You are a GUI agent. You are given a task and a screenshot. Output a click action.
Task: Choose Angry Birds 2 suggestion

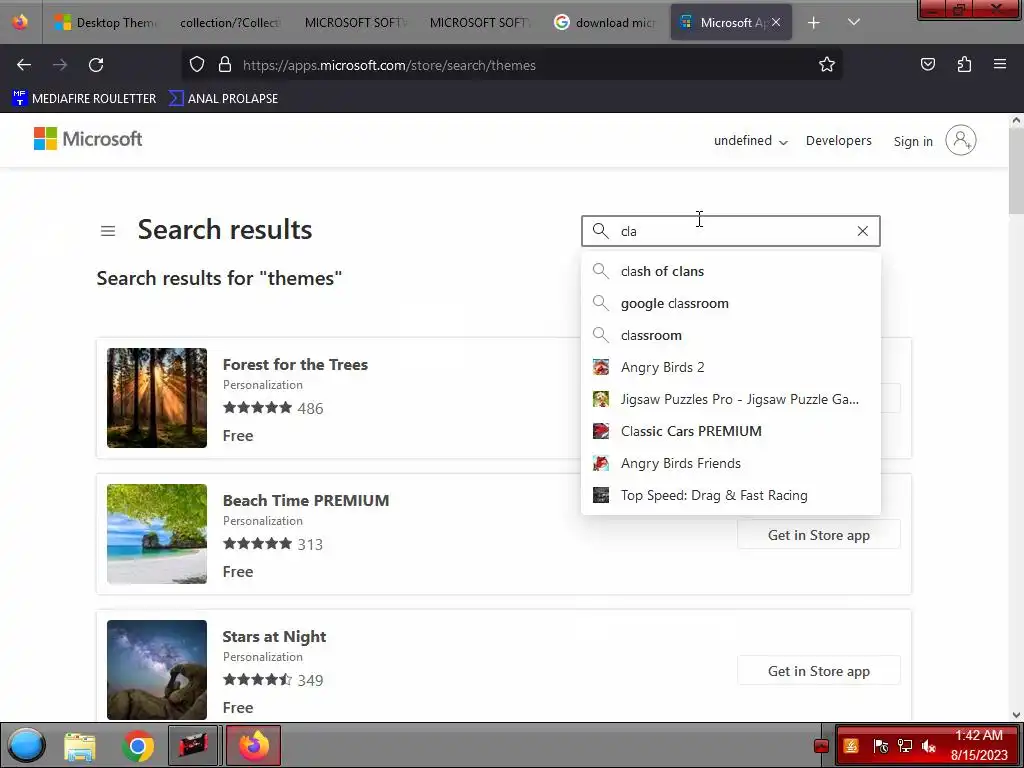tap(731, 367)
